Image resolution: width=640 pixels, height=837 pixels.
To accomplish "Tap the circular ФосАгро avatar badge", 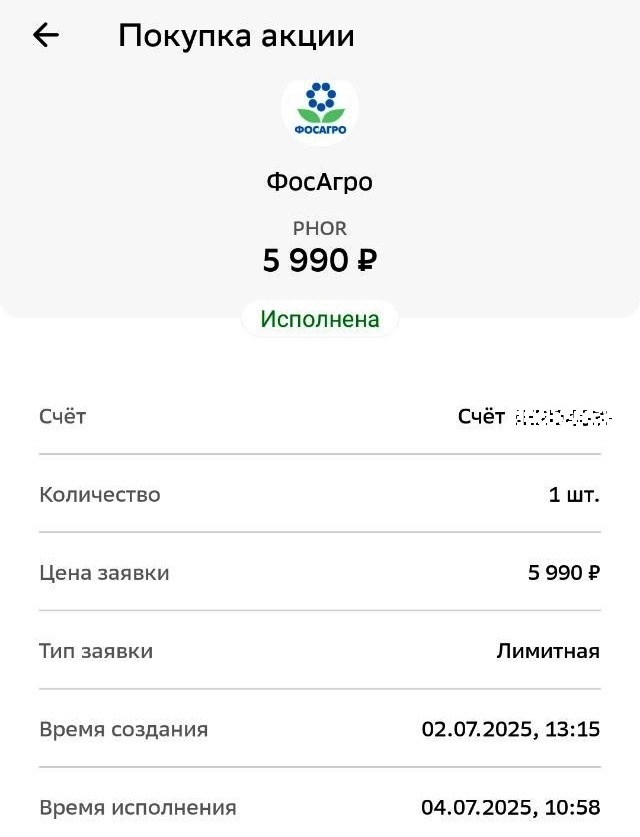I will point(320,110).
